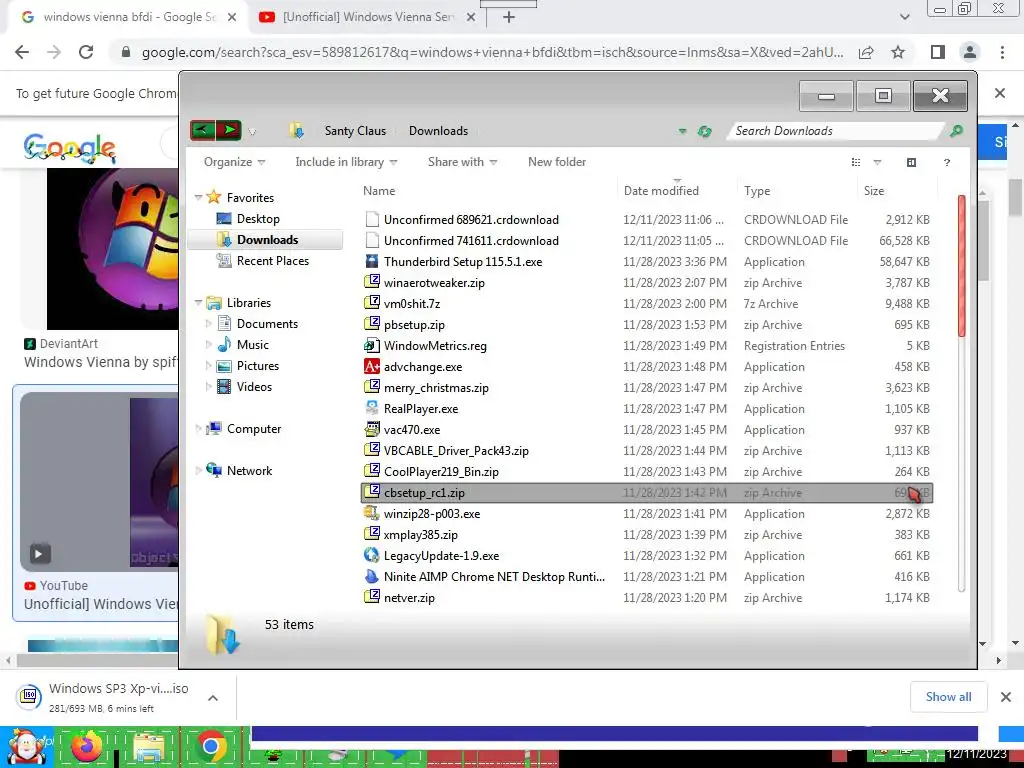Select Videos library
Image resolution: width=1024 pixels, height=768 pixels.
click(x=254, y=387)
